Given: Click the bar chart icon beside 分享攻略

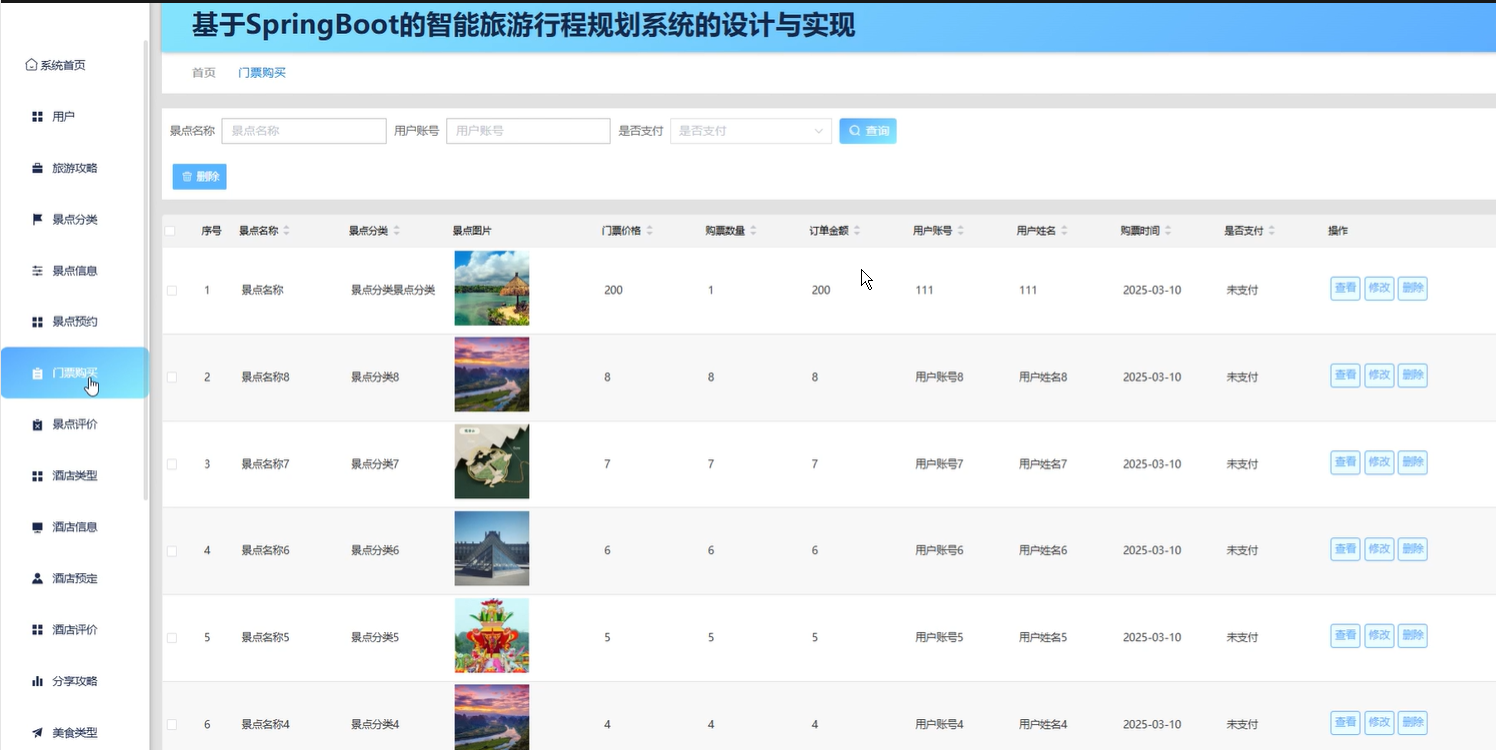Looking at the screenshot, I should [x=37, y=681].
